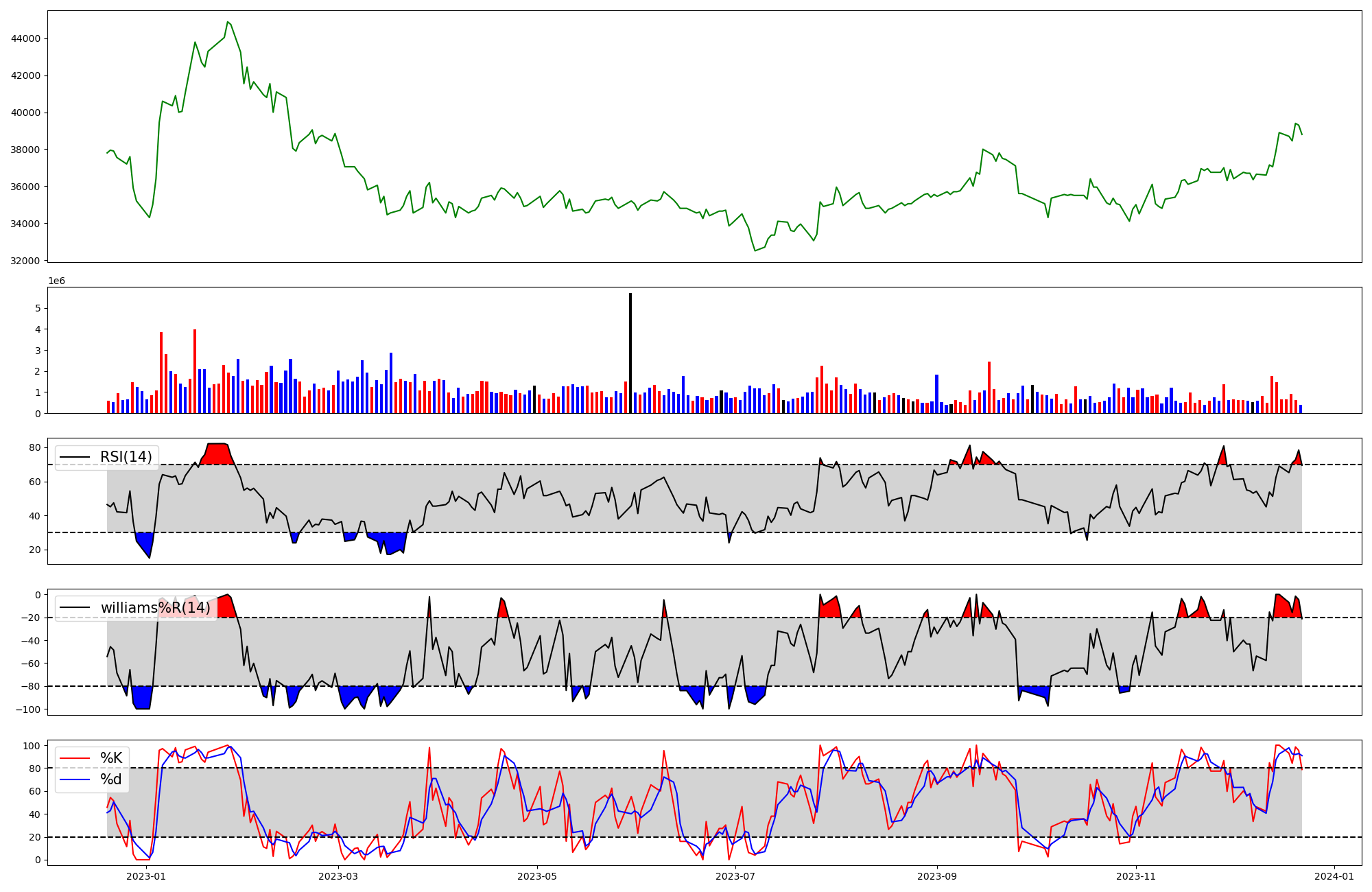Click the %K legend text
The width and height of the screenshot is (1372, 892).
[111, 758]
